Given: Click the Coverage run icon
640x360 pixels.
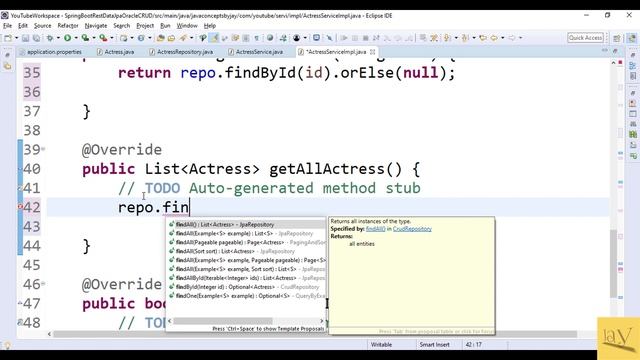Looking at the screenshot, I should pyautogui.click(x=85, y=38).
